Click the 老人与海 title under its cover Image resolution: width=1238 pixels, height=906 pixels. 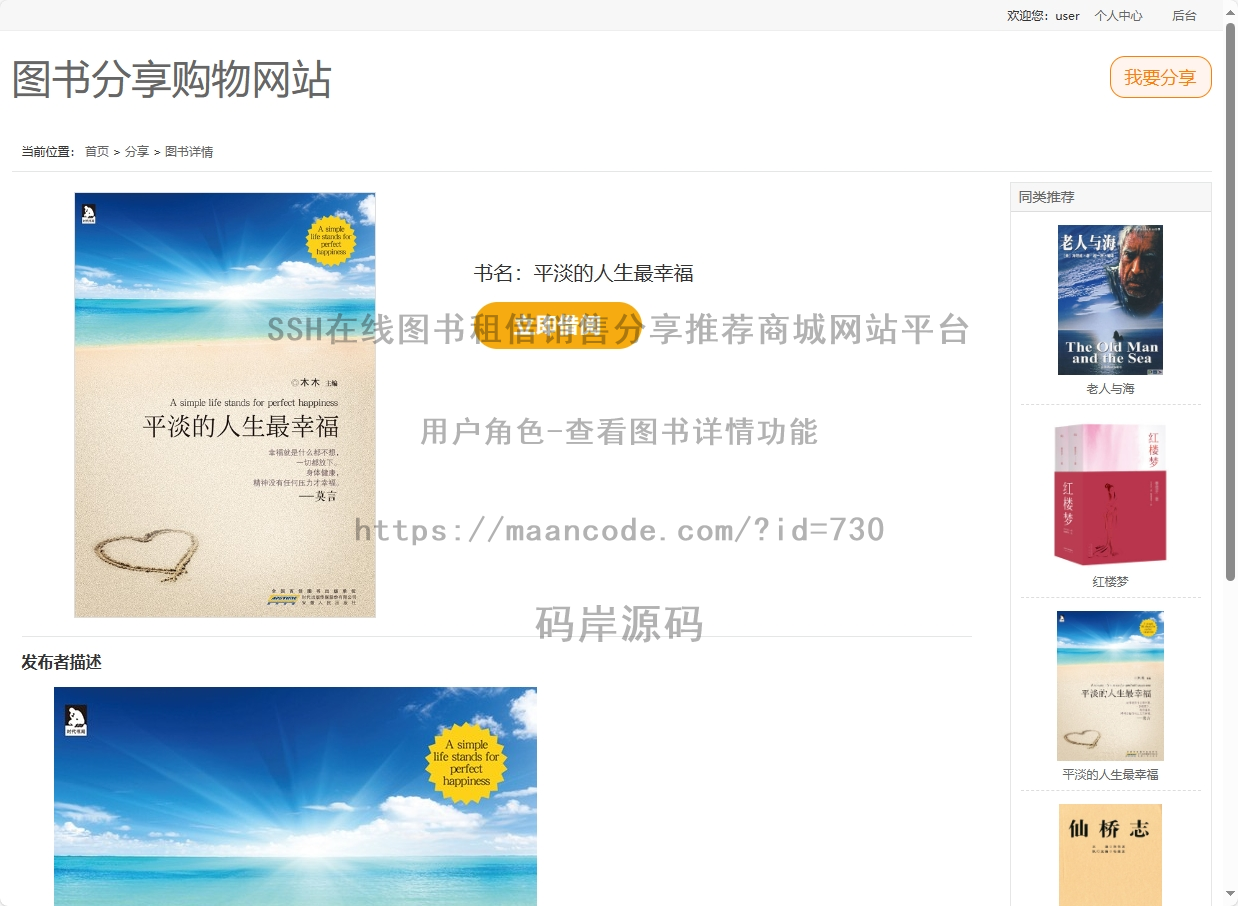[1110, 389]
